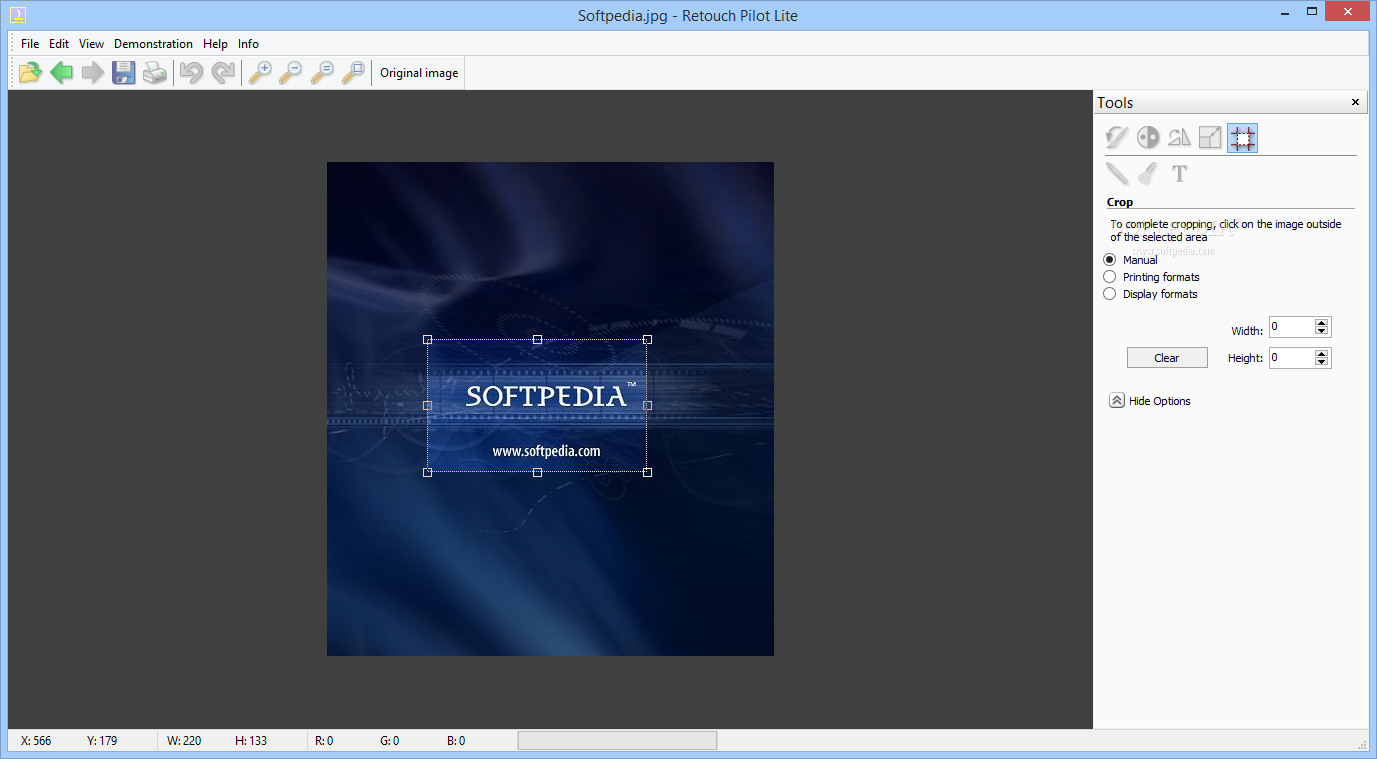Click the right-middle crop selection handle
The height and width of the screenshot is (759, 1377).
click(647, 405)
